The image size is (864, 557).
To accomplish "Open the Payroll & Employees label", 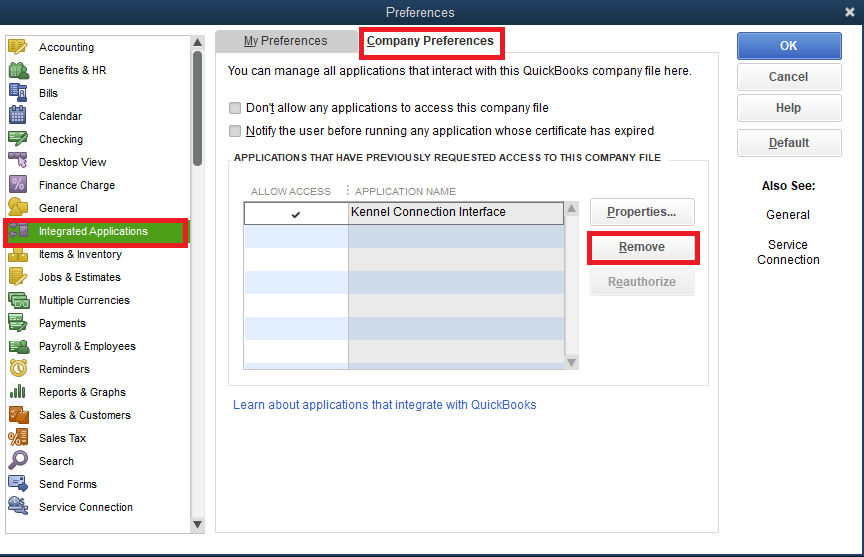I will (87, 346).
